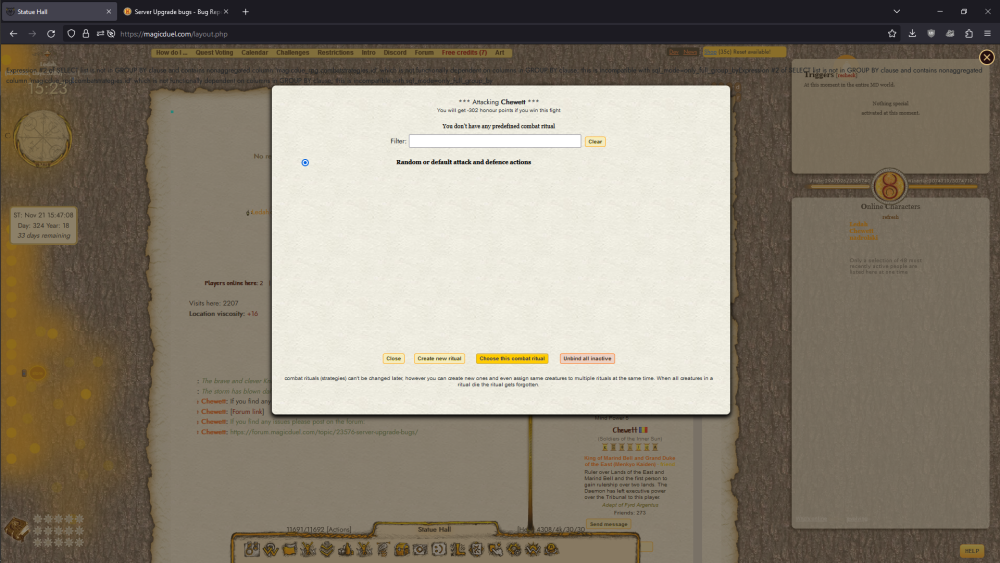
Task: Close the overlay with the round X icon
Action: (x=987, y=57)
